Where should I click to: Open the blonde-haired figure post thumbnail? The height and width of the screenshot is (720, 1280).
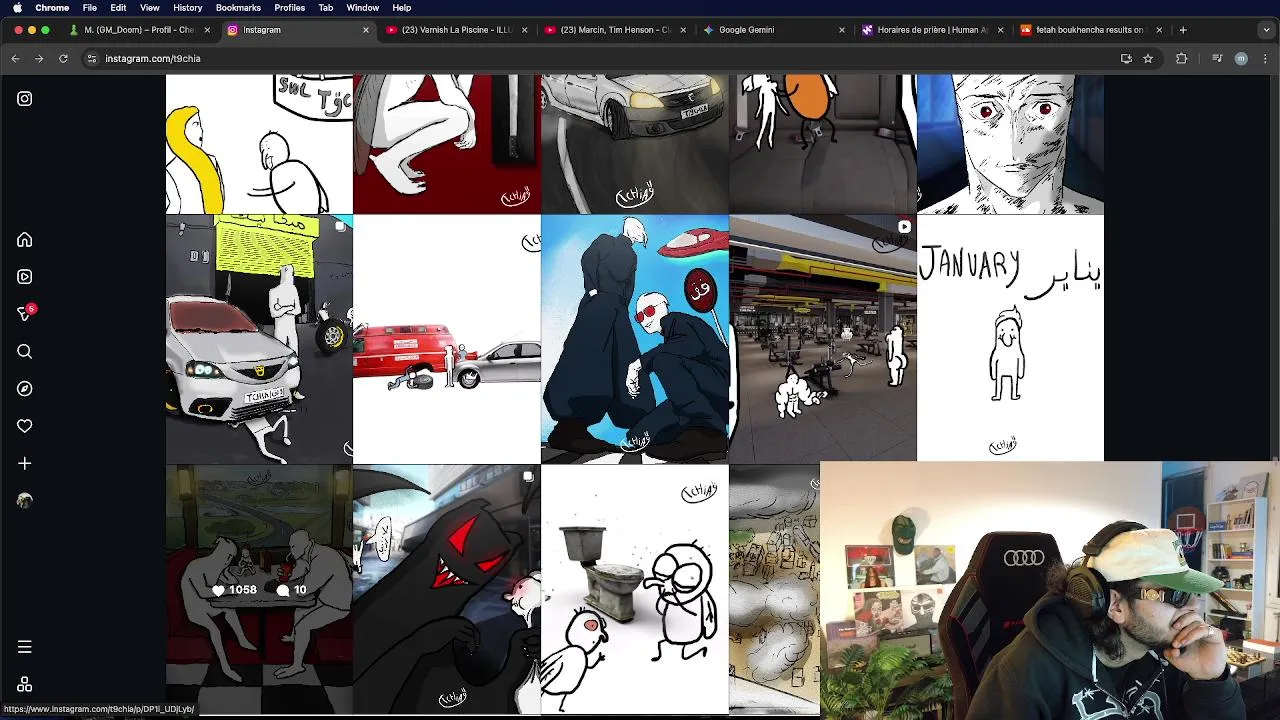pyautogui.click(x=259, y=144)
